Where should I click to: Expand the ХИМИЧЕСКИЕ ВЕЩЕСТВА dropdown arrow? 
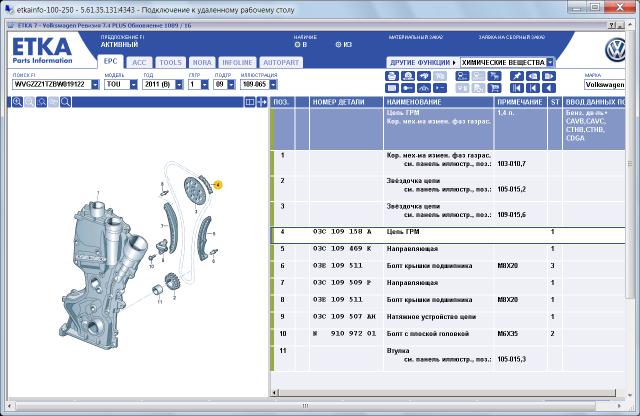(x=550, y=62)
